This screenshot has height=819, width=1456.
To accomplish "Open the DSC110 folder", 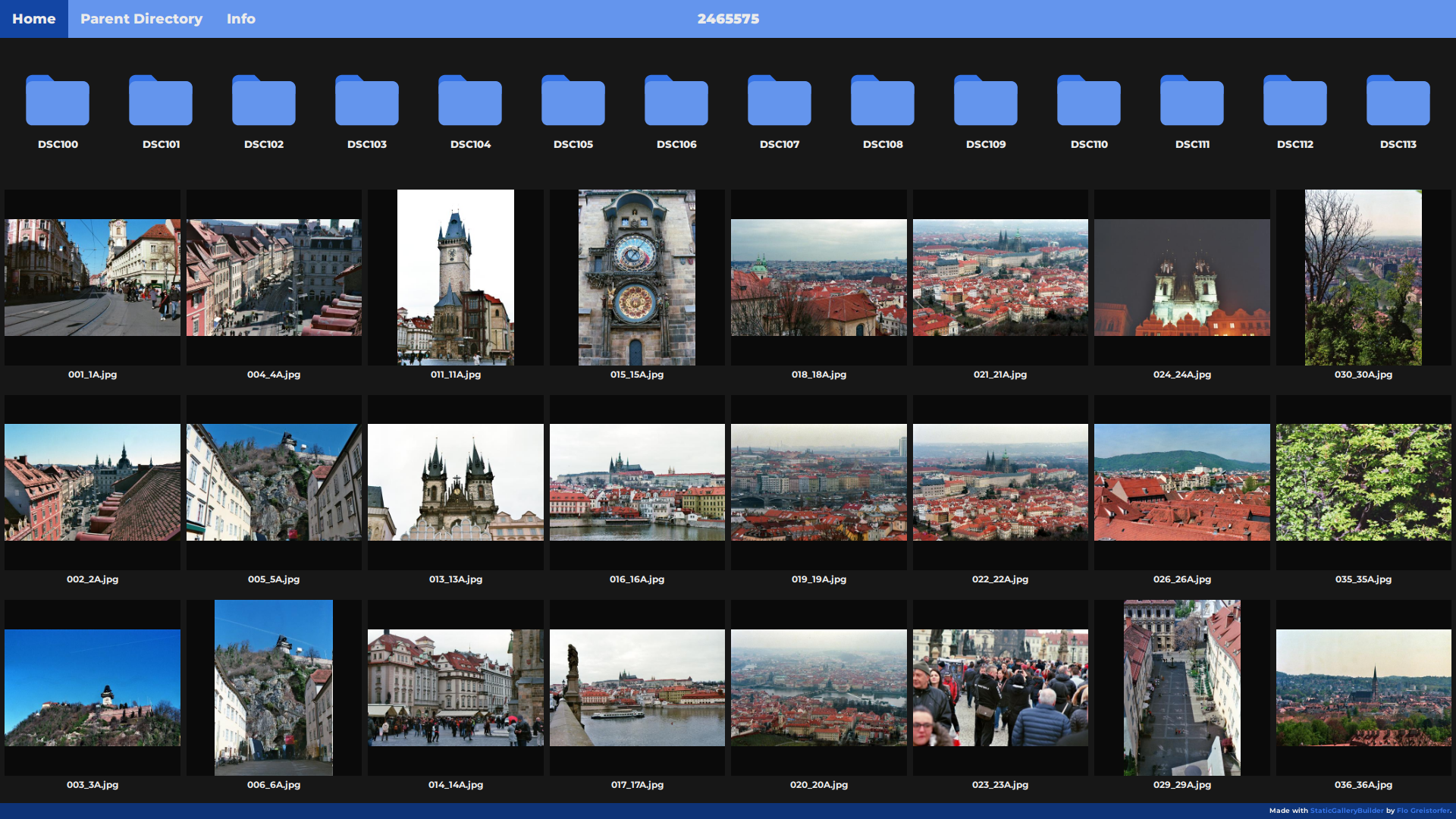I will pyautogui.click(x=1089, y=100).
